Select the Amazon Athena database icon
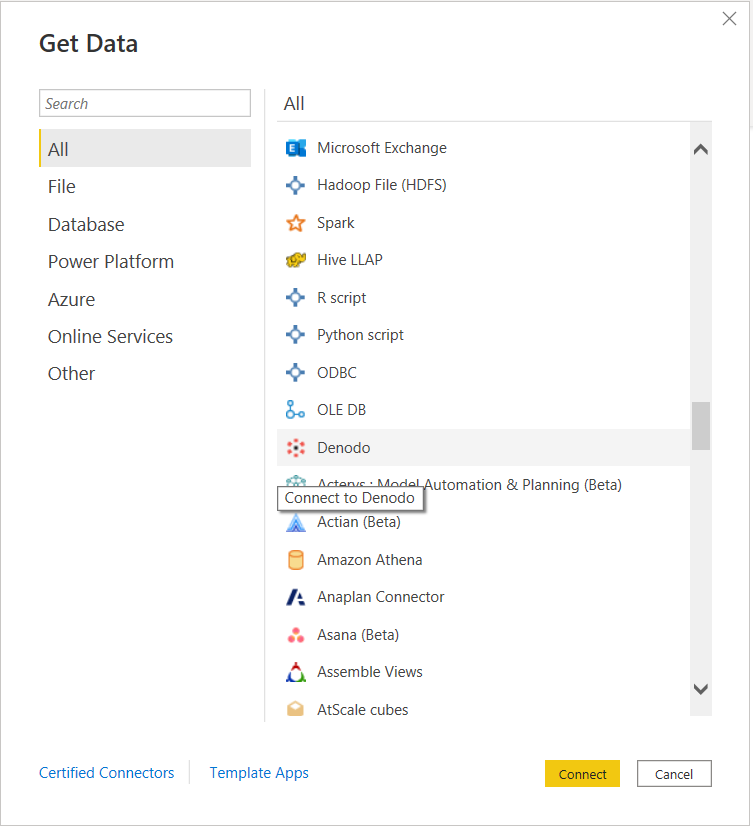This screenshot has height=832, width=753. point(295,560)
